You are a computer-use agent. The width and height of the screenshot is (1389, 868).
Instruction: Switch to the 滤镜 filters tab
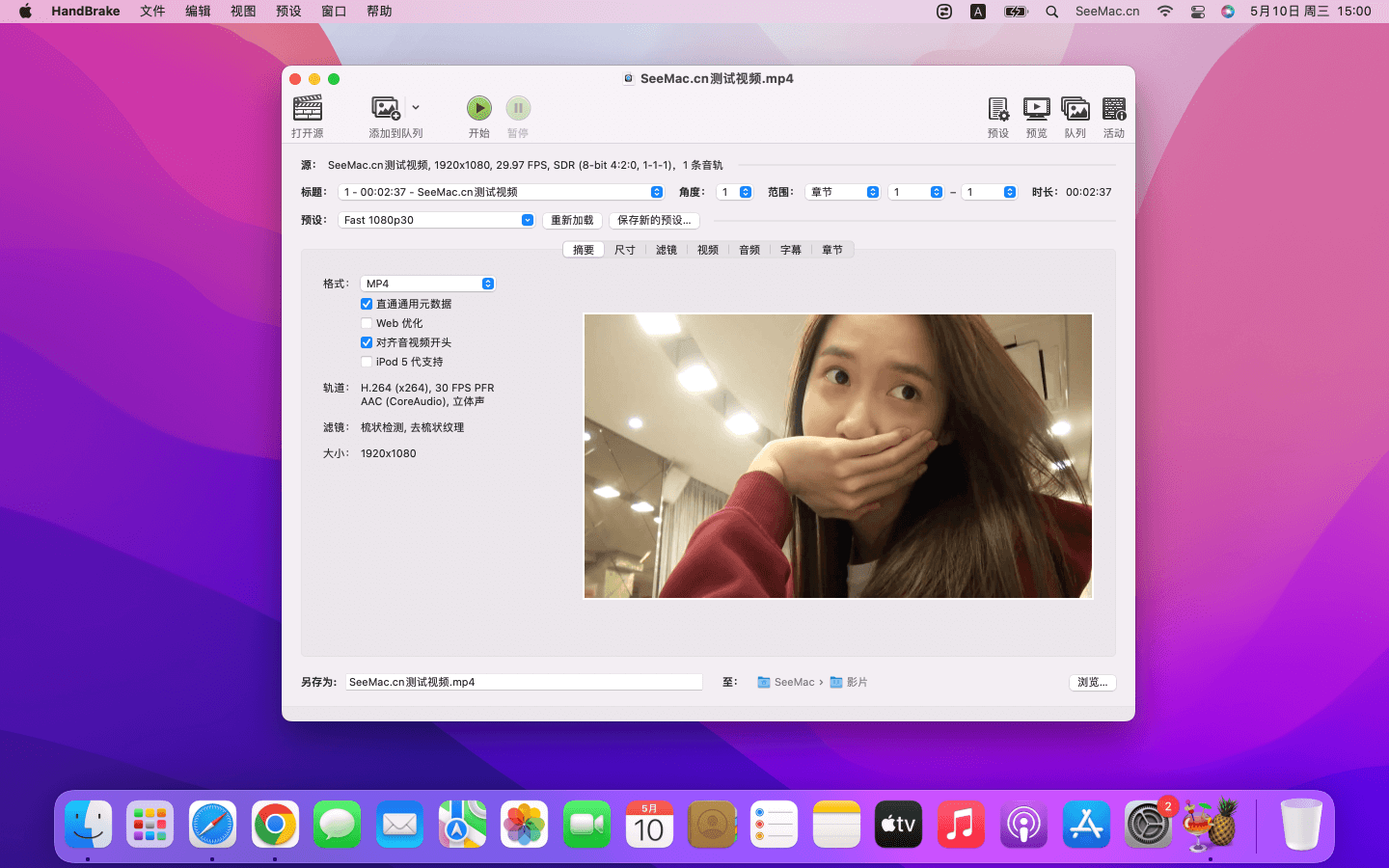667,250
